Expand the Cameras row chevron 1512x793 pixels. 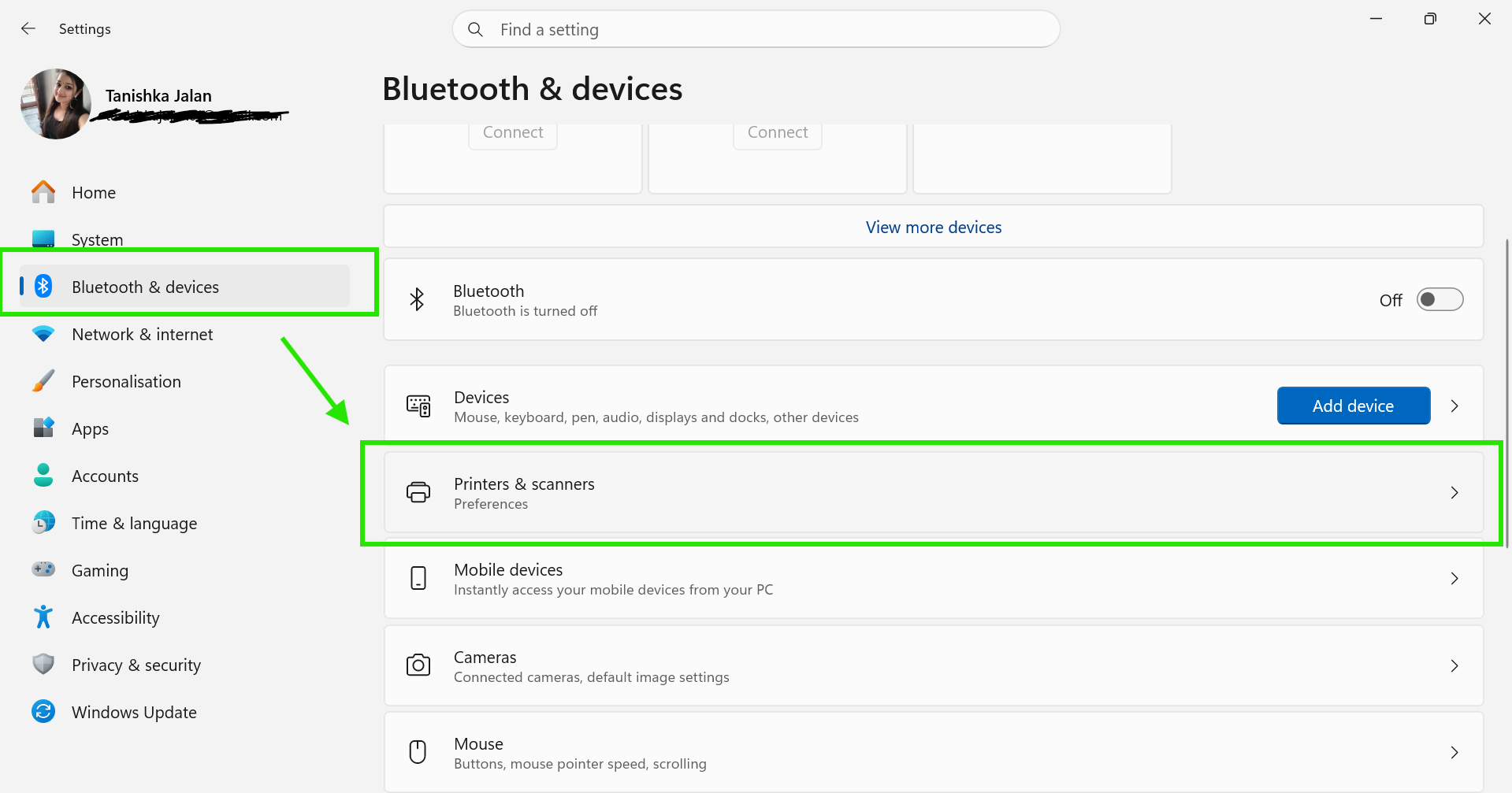pos(1454,666)
